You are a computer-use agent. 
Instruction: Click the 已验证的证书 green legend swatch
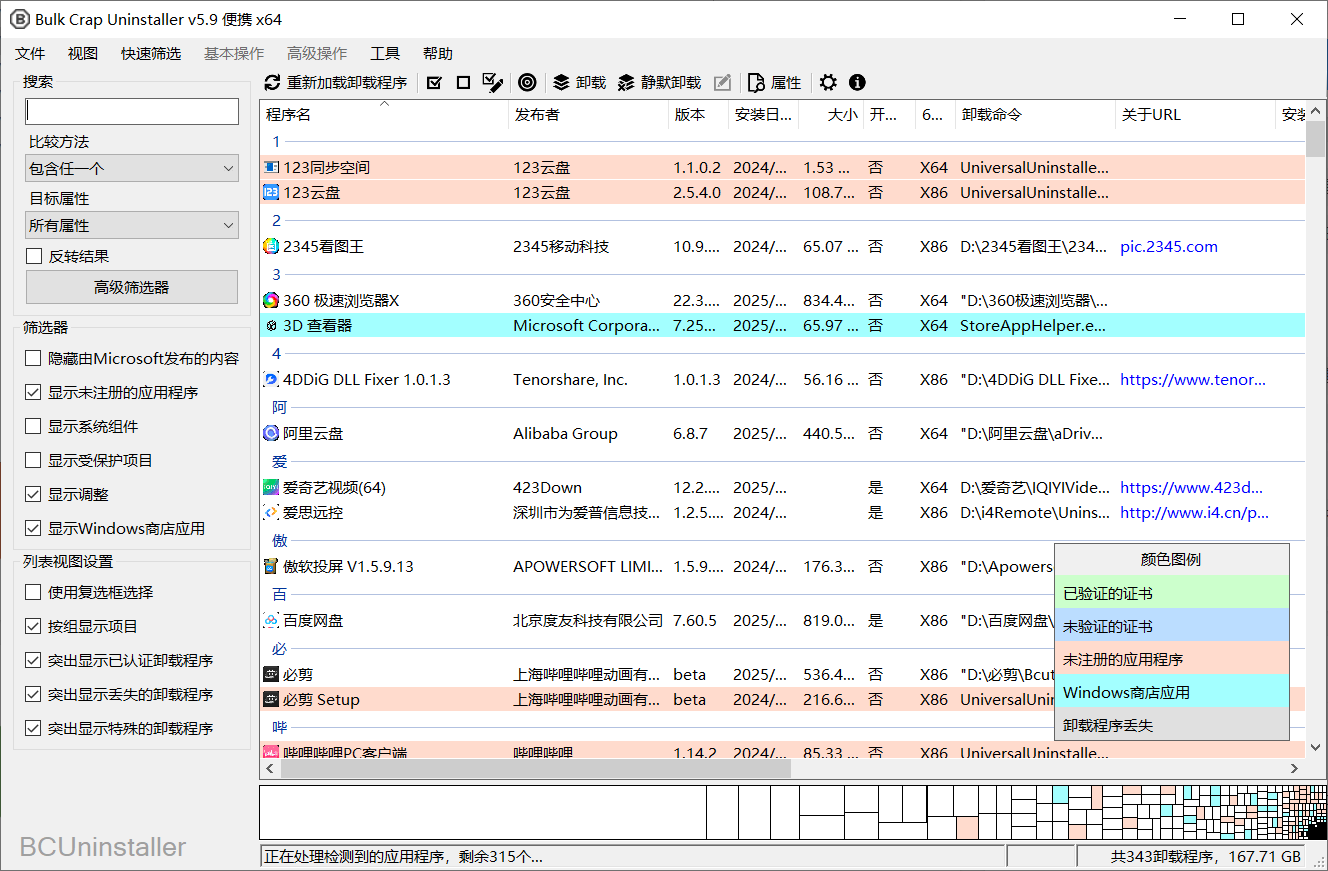click(1172, 594)
